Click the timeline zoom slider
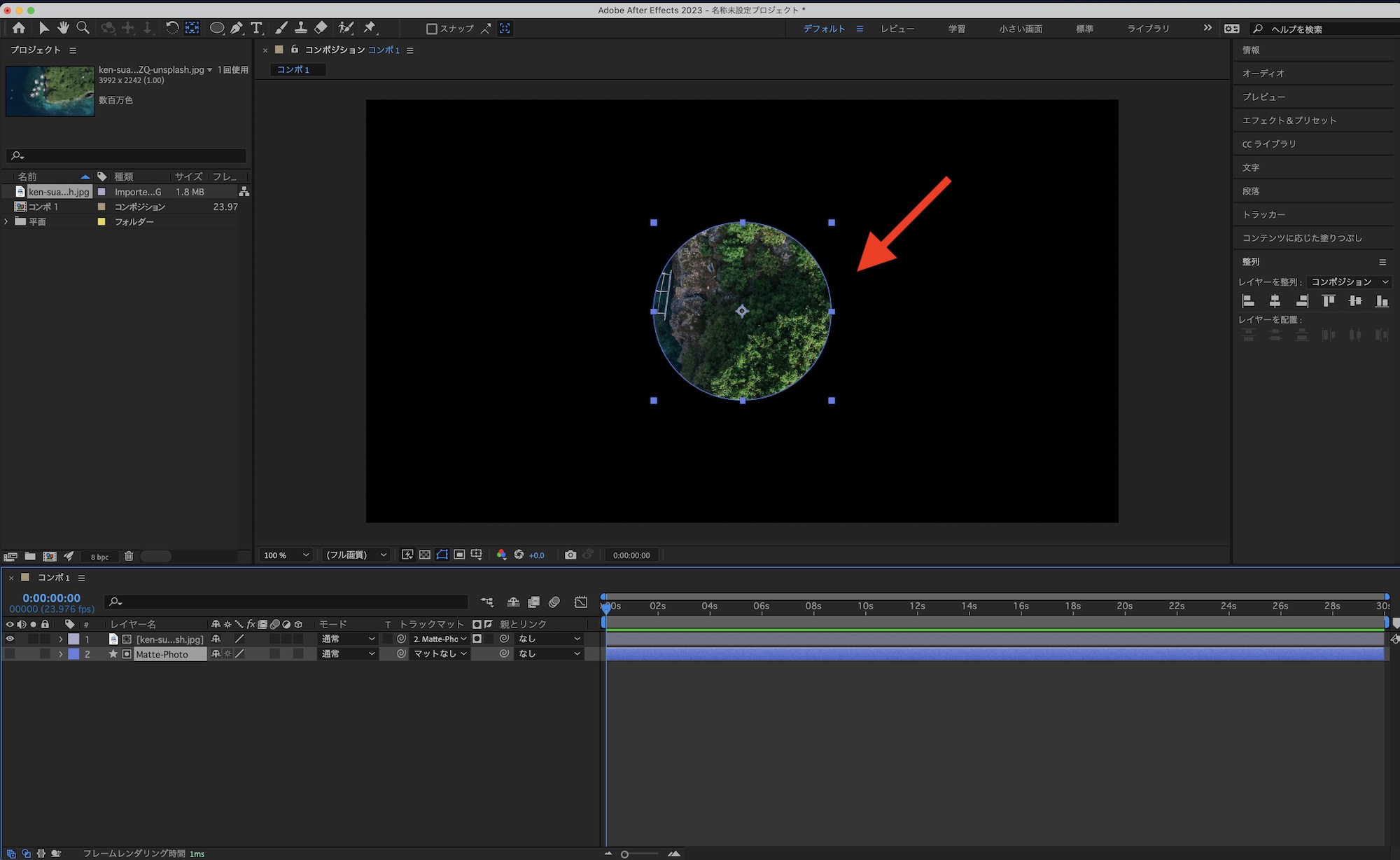Image resolution: width=1400 pixels, height=860 pixels. pyautogui.click(x=625, y=854)
